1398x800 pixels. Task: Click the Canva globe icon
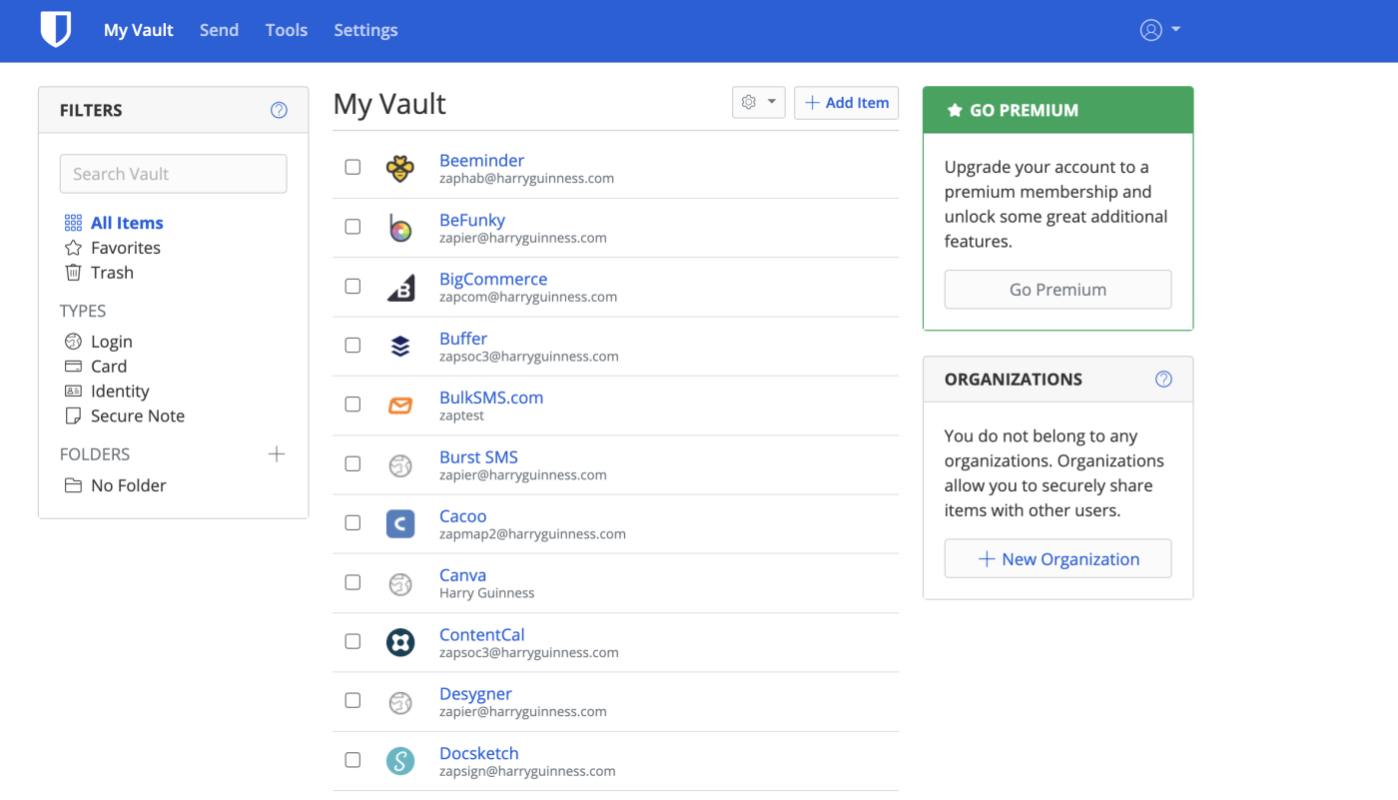click(400, 583)
